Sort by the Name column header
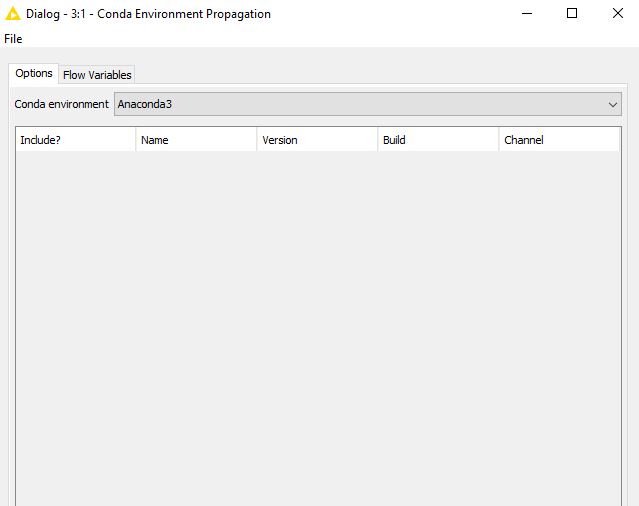Viewport: 639px width, 506px height. pos(196,140)
